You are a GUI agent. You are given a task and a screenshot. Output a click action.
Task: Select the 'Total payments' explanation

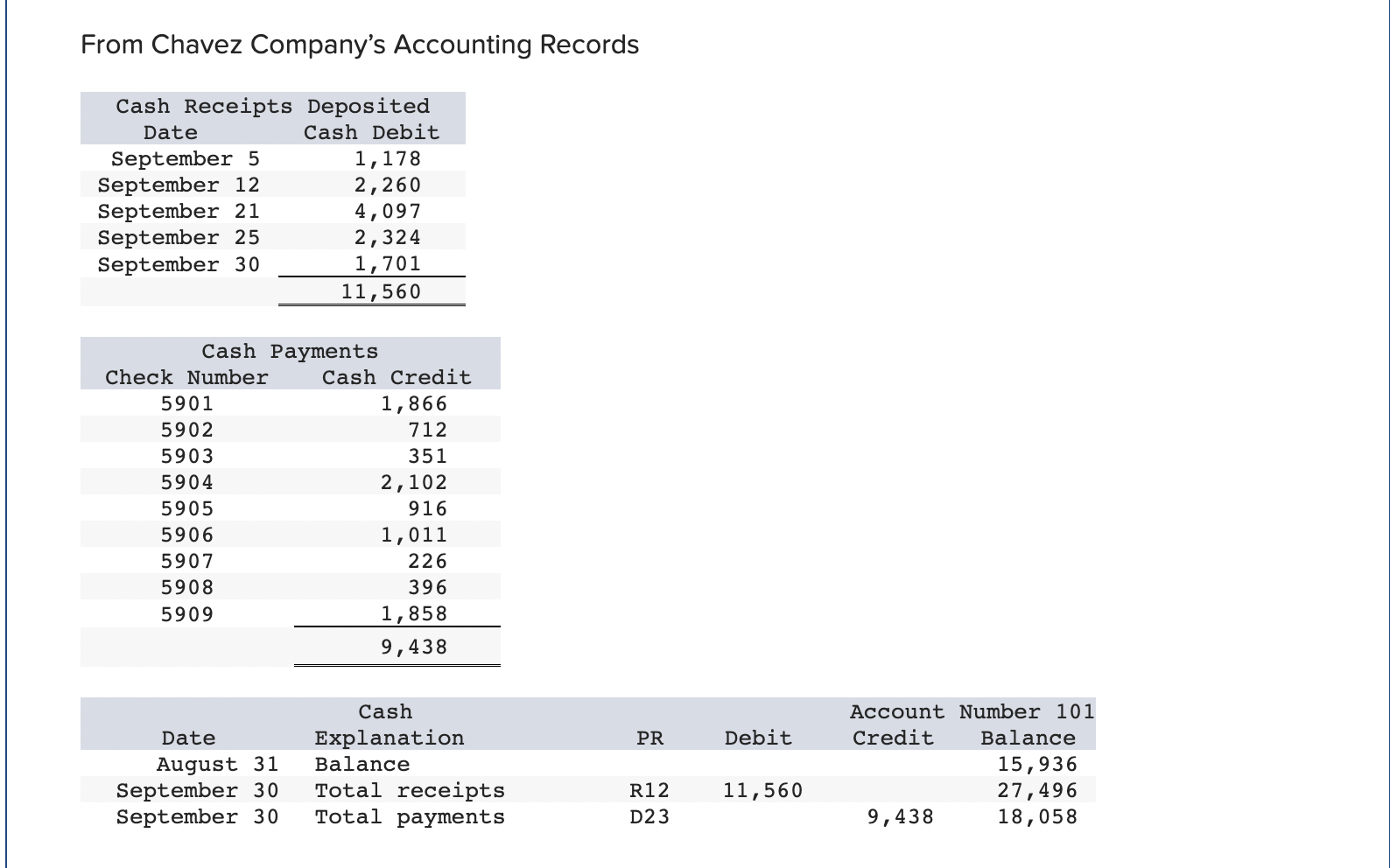point(410,816)
